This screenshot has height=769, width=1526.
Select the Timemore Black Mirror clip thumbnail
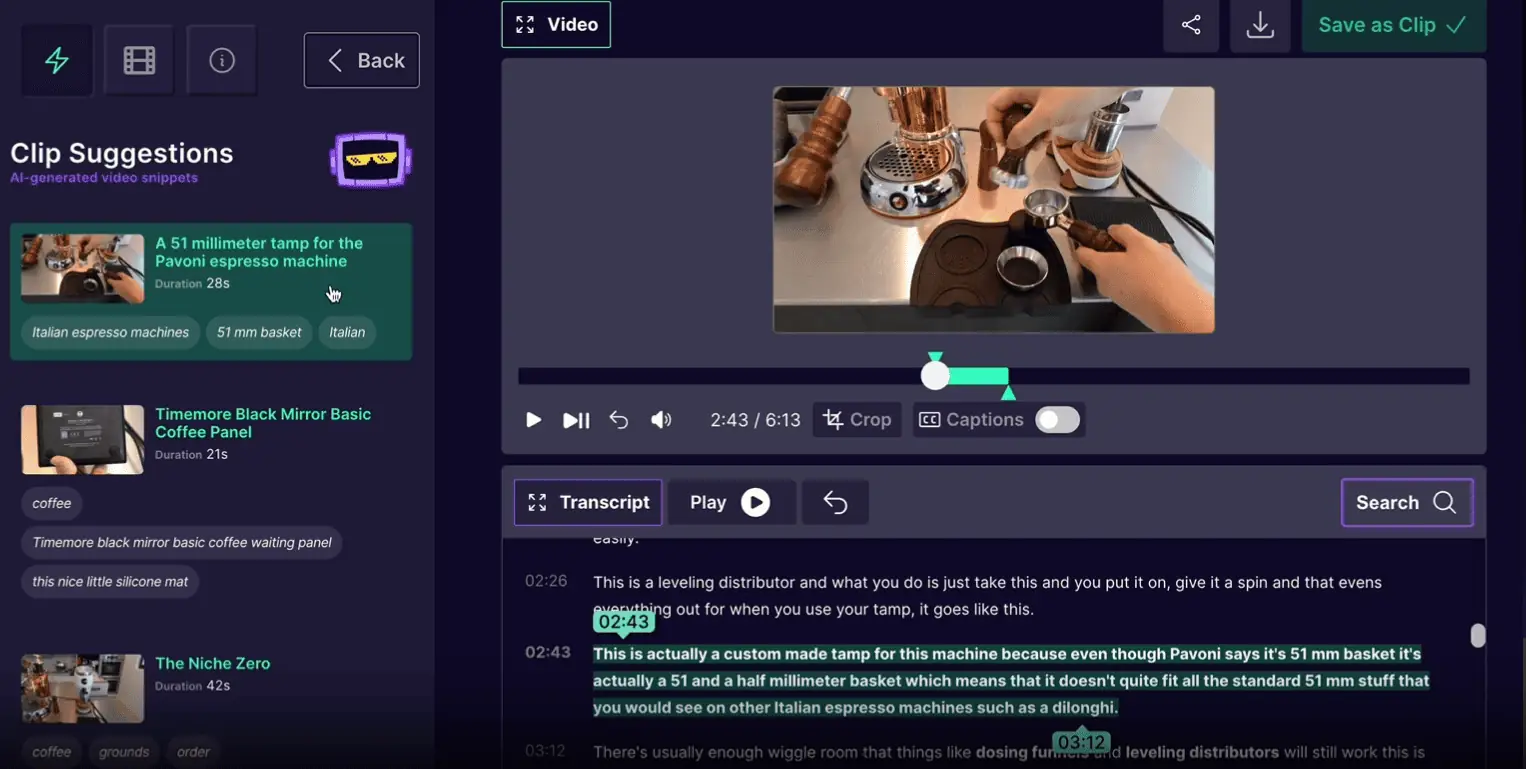click(x=82, y=439)
